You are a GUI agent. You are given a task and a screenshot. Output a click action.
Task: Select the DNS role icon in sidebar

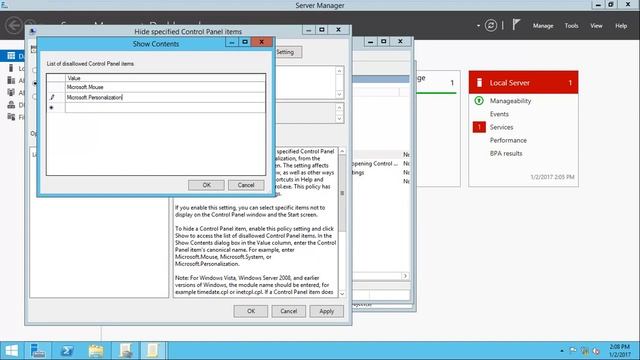point(11,105)
